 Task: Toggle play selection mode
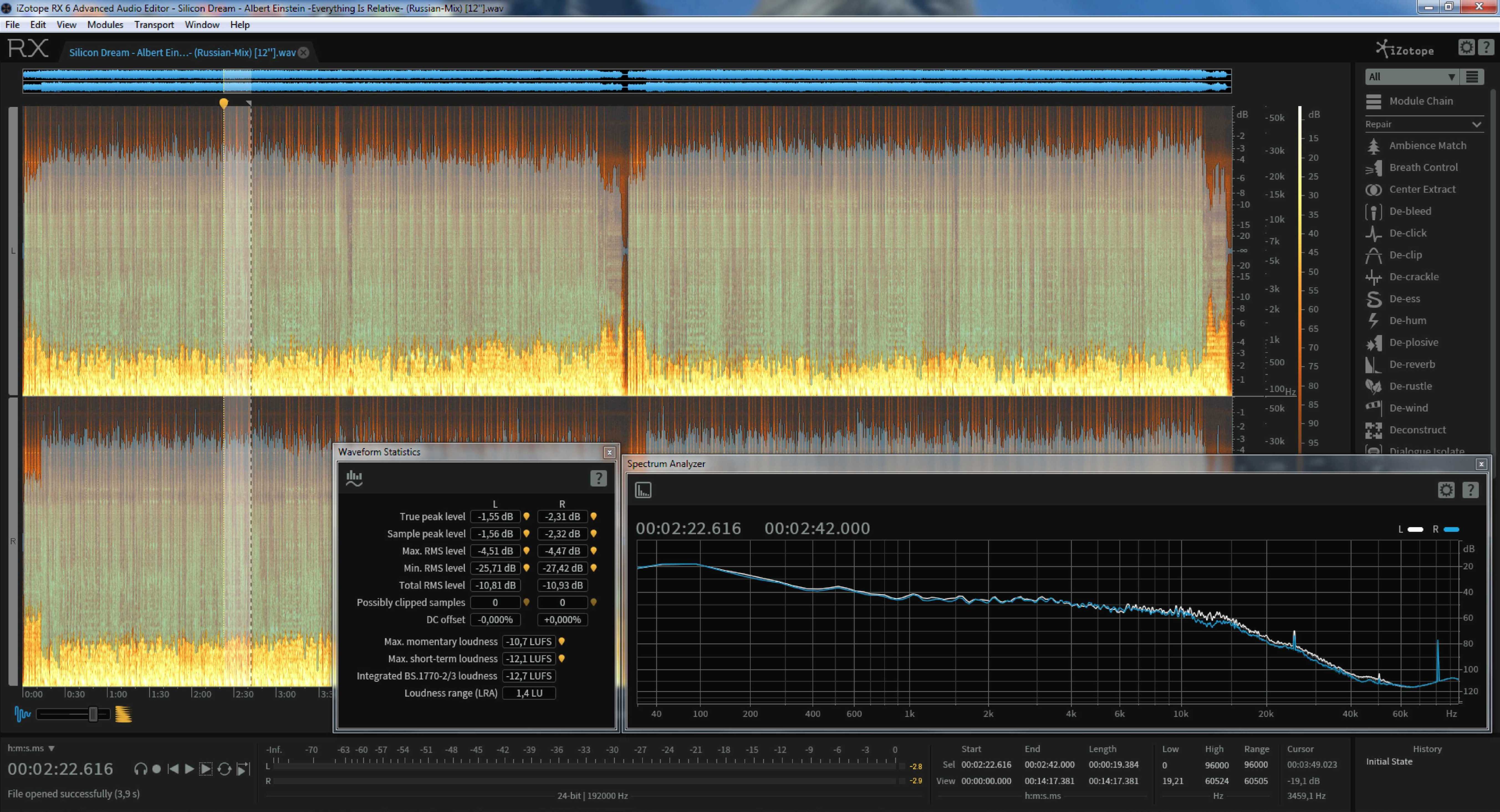point(206,769)
